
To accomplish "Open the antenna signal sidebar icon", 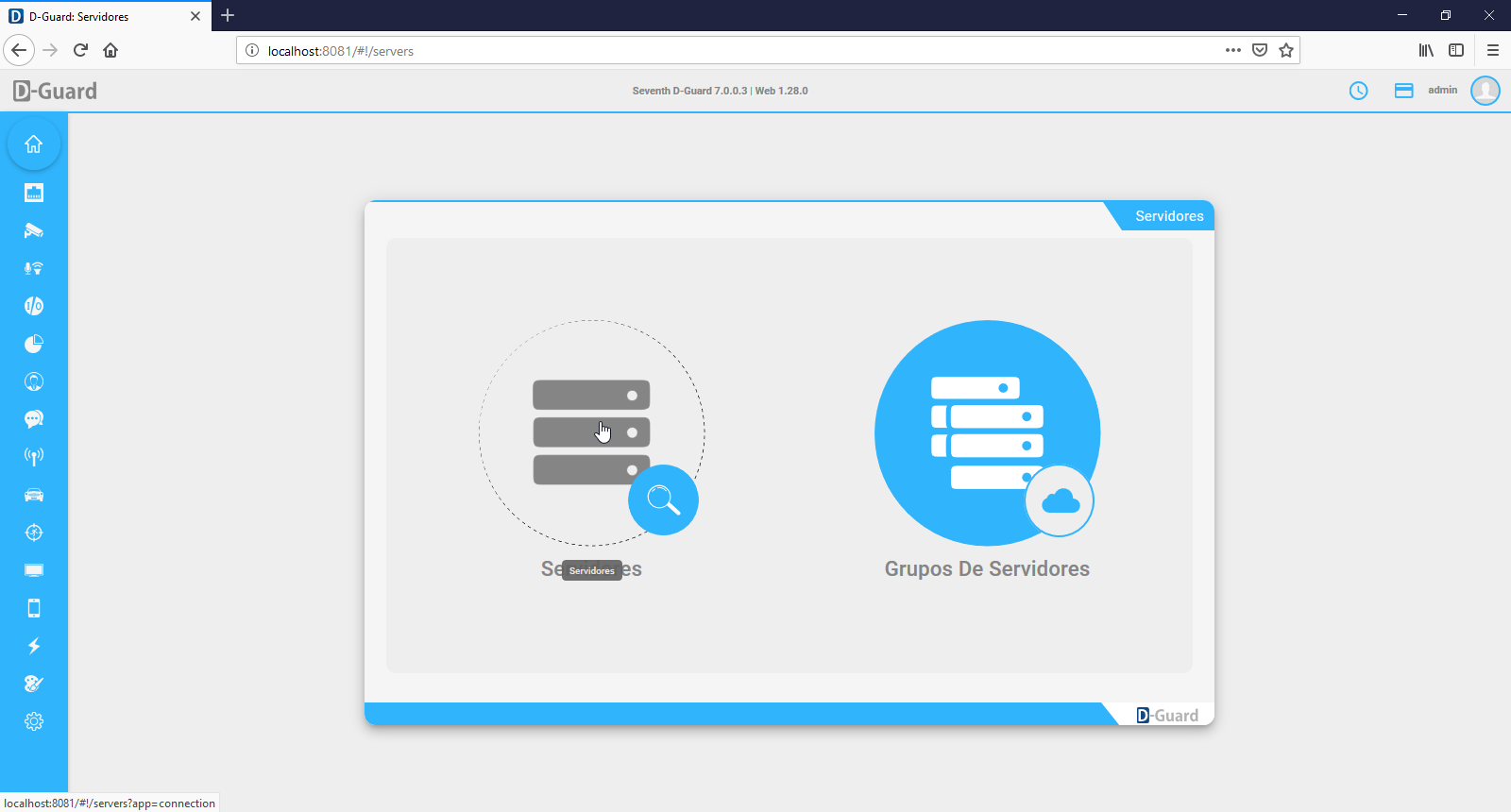I will point(34,457).
